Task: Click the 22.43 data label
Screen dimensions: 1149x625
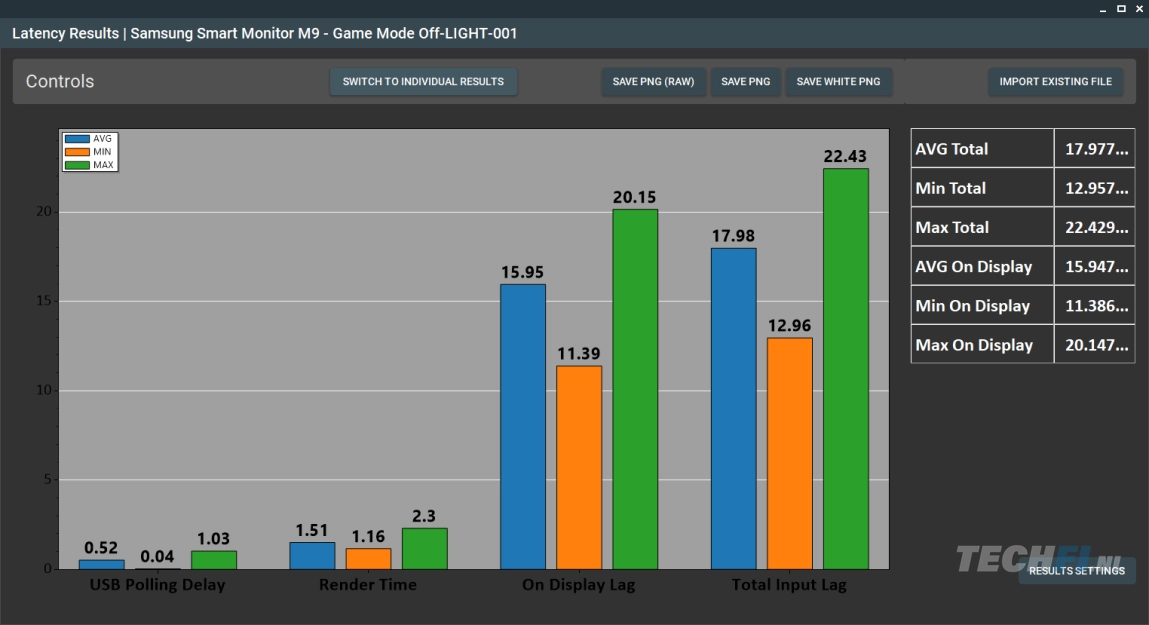Action: pos(845,156)
